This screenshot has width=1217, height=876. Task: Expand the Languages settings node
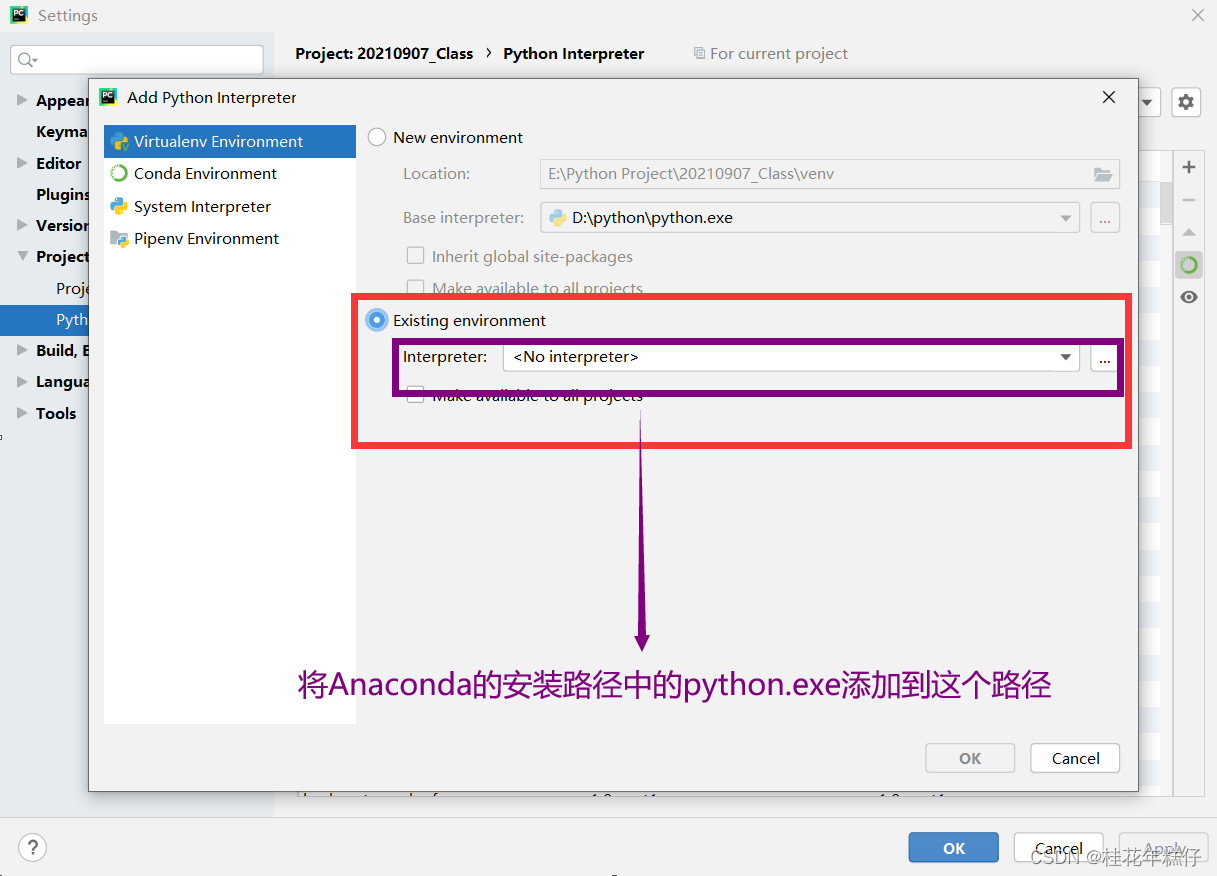click(x=22, y=381)
